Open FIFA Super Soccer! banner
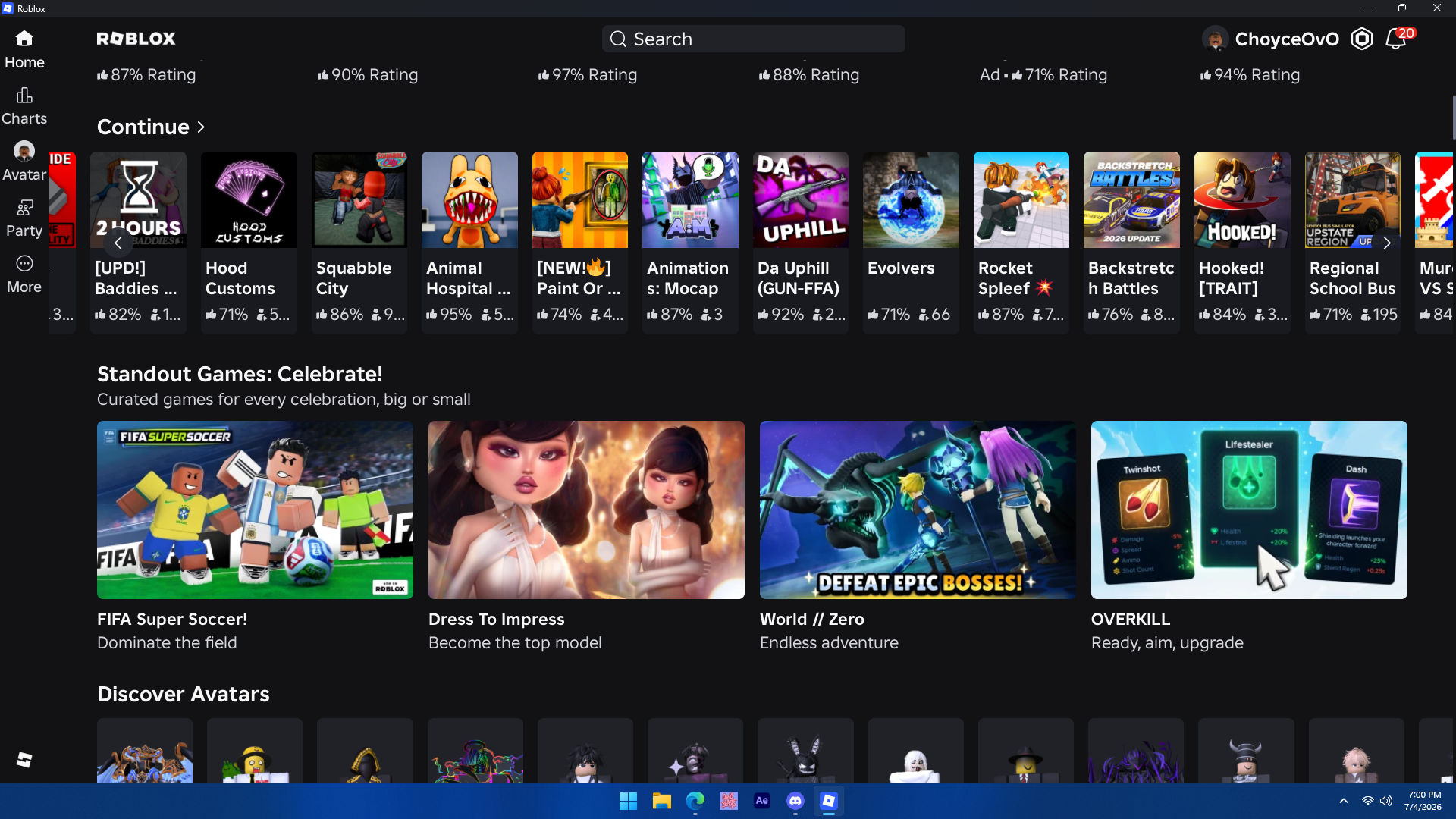 coord(255,510)
